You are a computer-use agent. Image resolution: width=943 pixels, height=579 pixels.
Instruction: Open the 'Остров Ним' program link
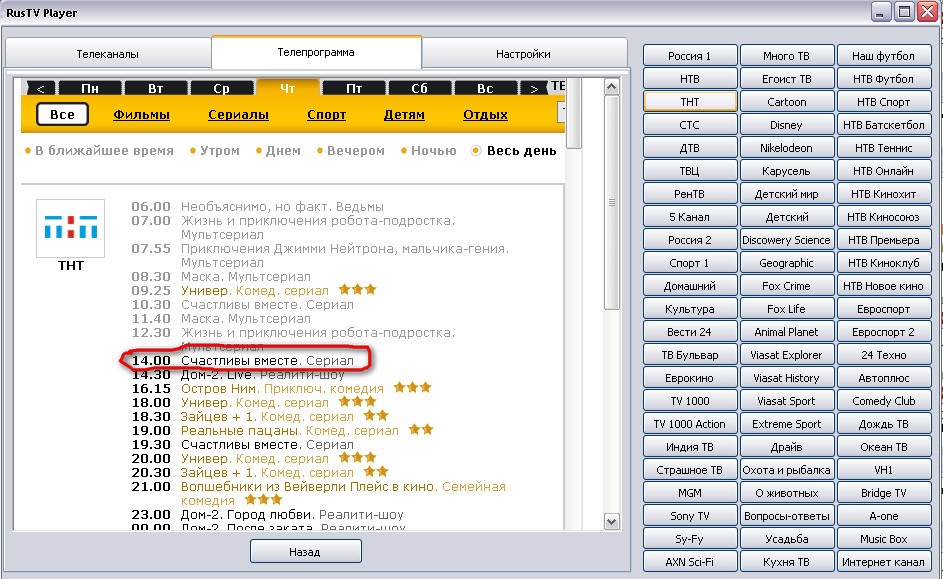(x=220, y=388)
